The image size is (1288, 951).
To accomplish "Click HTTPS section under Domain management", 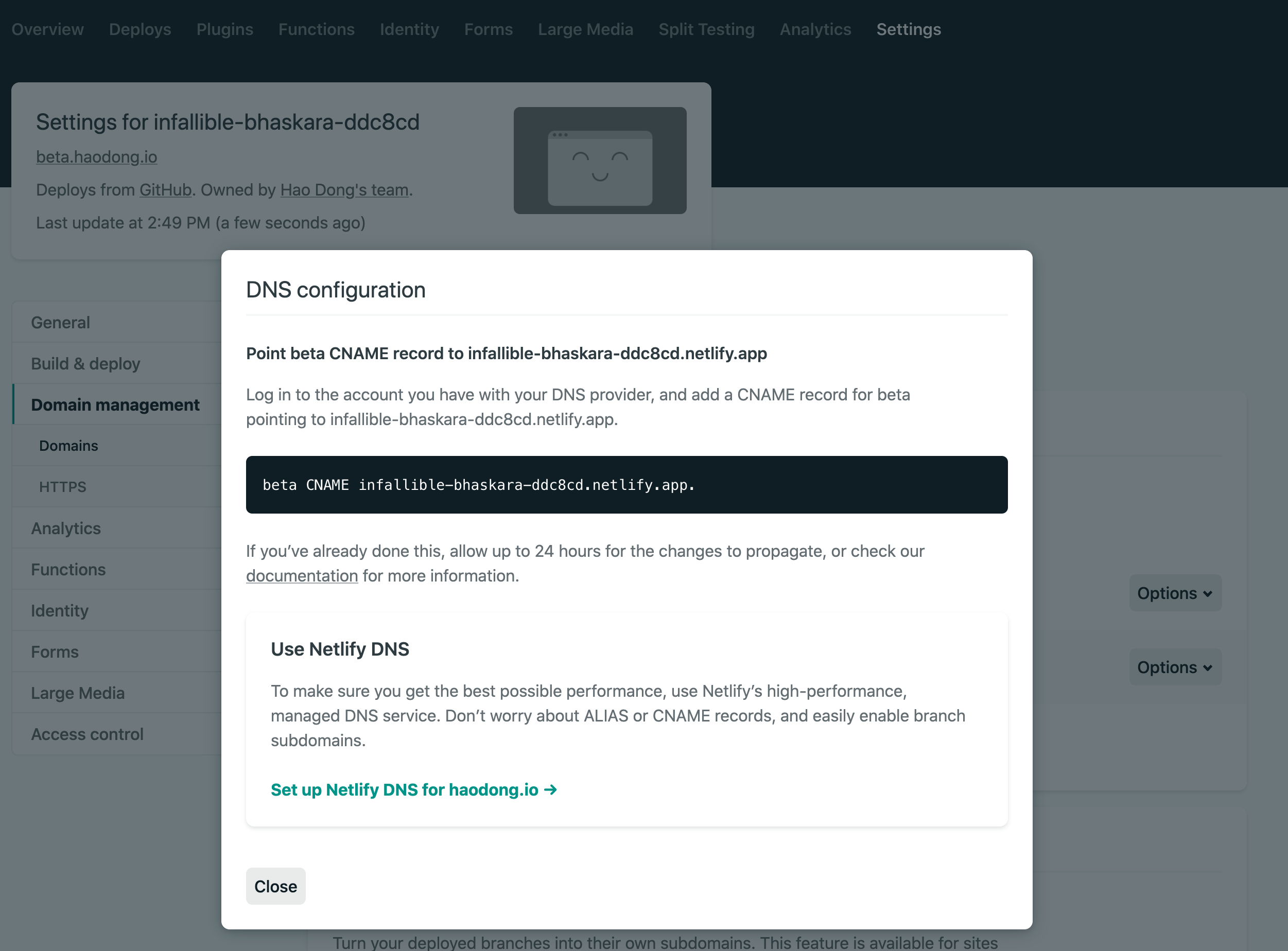I will [x=62, y=486].
